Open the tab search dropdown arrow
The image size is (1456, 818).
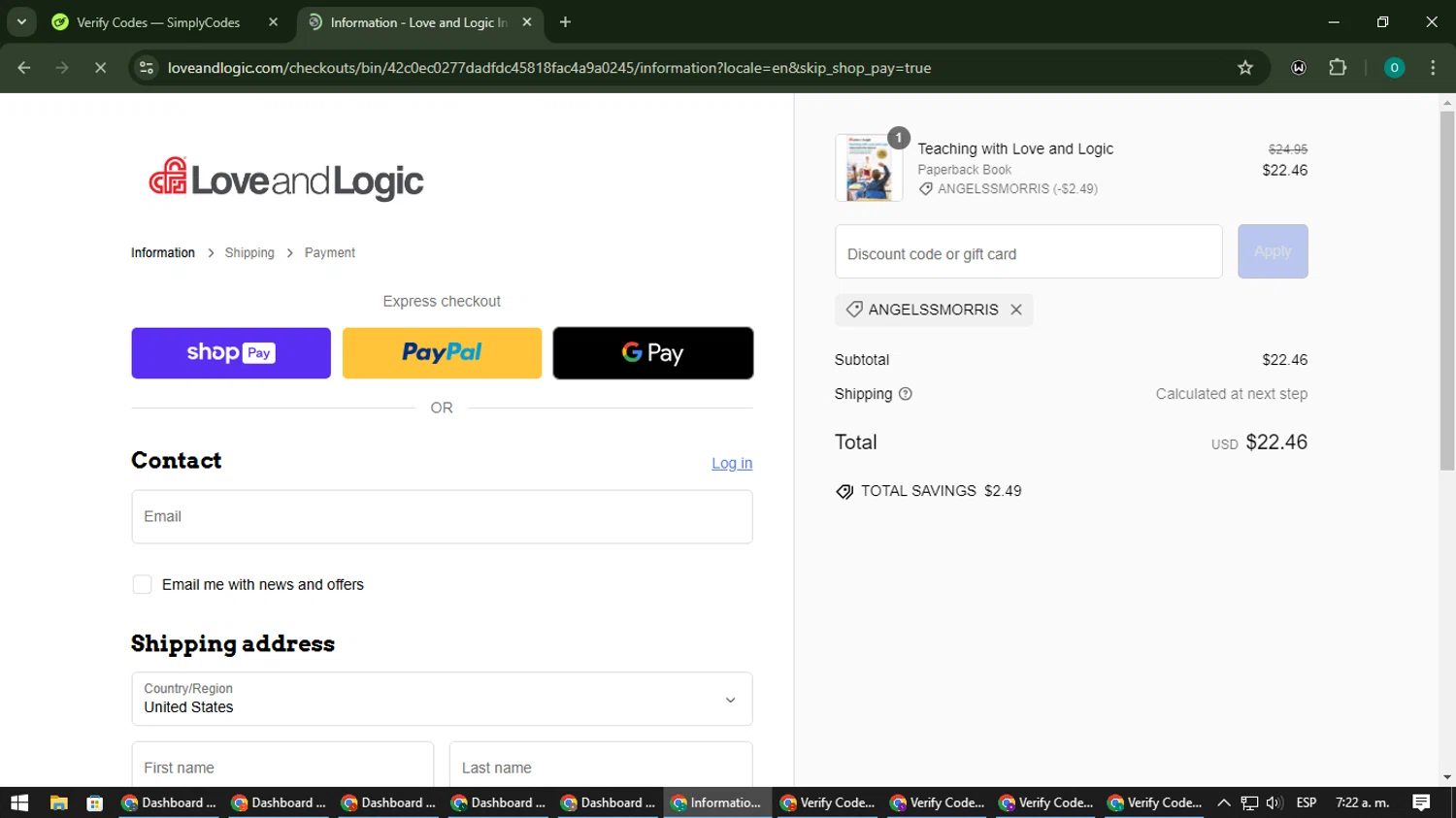[x=21, y=21]
